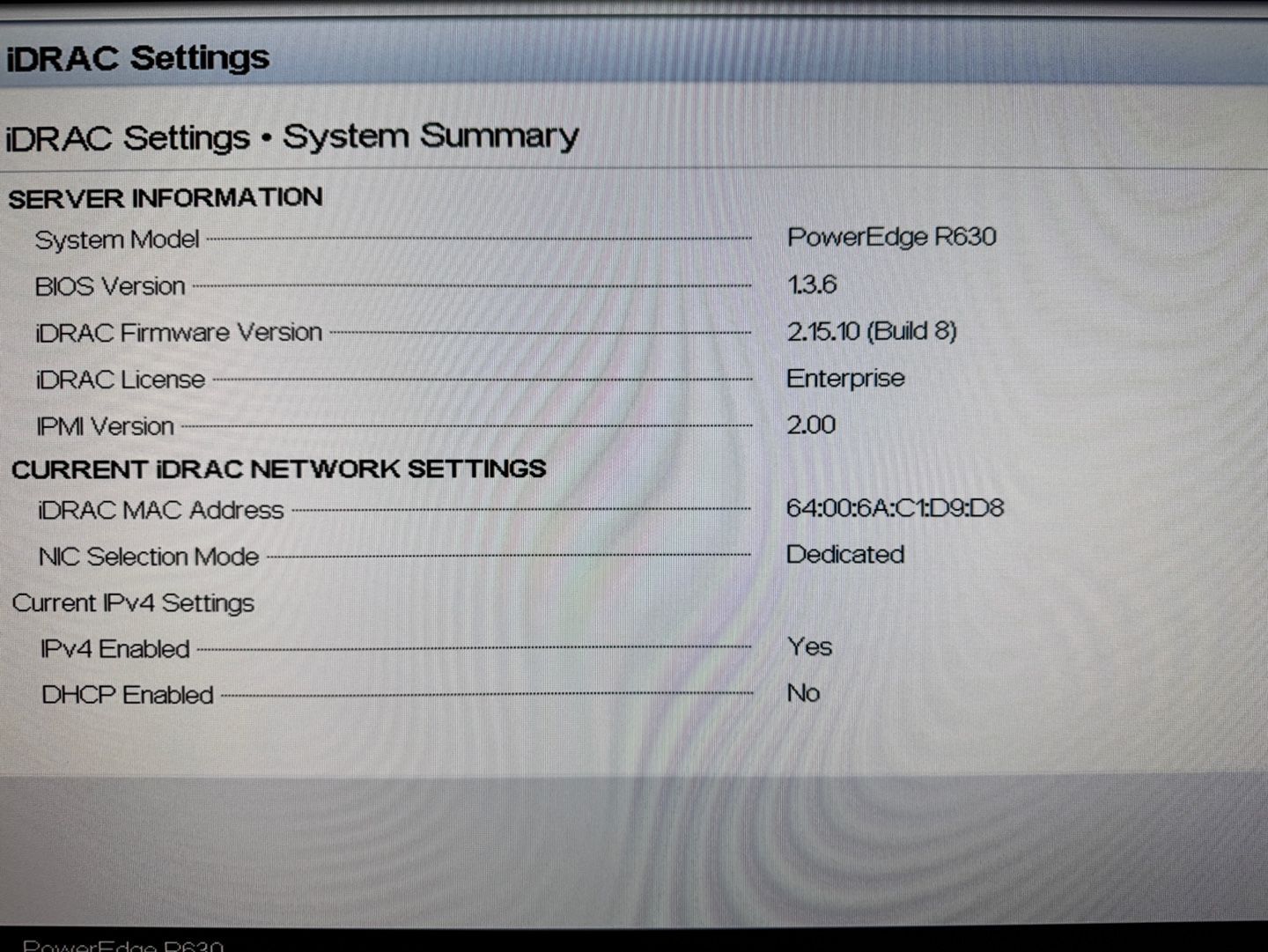Click the firmware value 2.15.10 (Build 8)
The width and height of the screenshot is (1268, 952).
tap(872, 331)
